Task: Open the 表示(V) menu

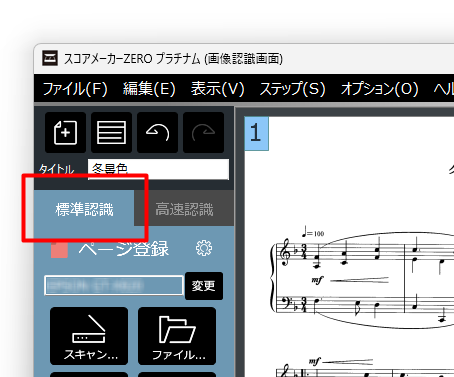Action: click(x=218, y=89)
